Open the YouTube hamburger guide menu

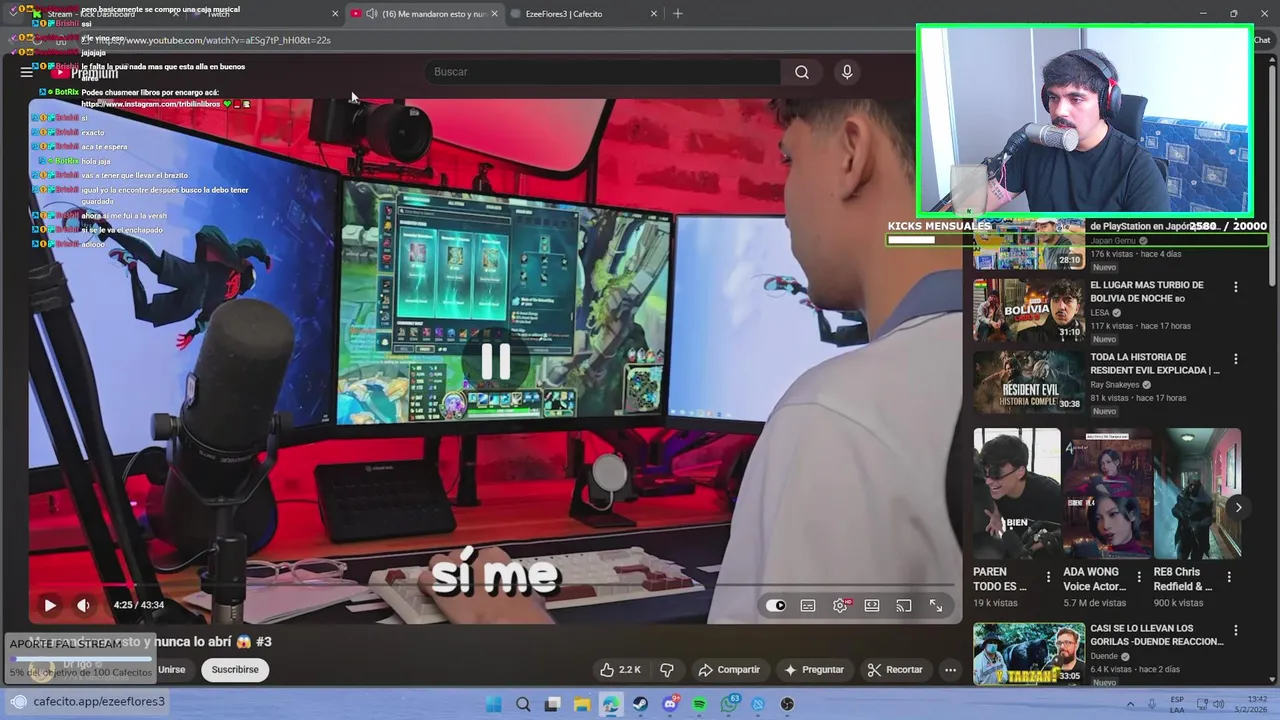[x=27, y=72]
